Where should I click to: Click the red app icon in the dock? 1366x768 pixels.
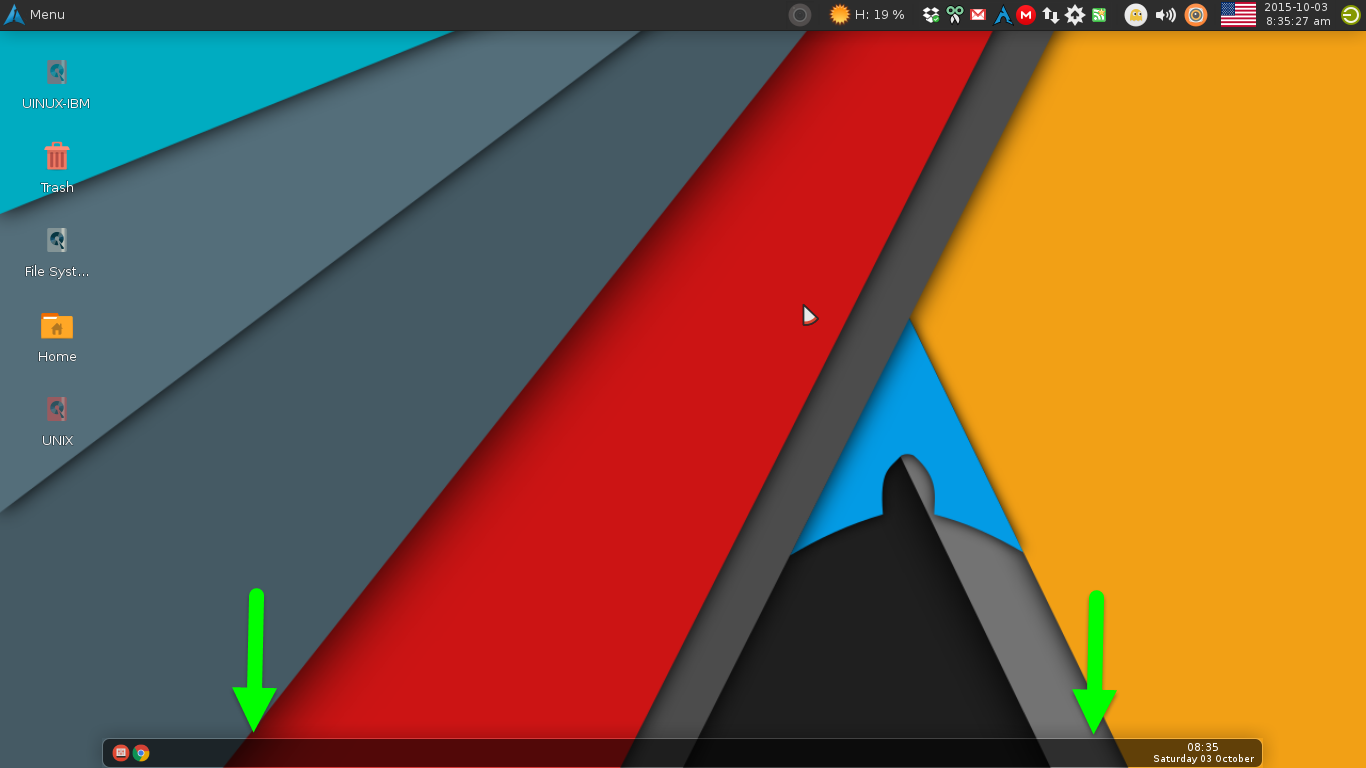tap(120, 752)
